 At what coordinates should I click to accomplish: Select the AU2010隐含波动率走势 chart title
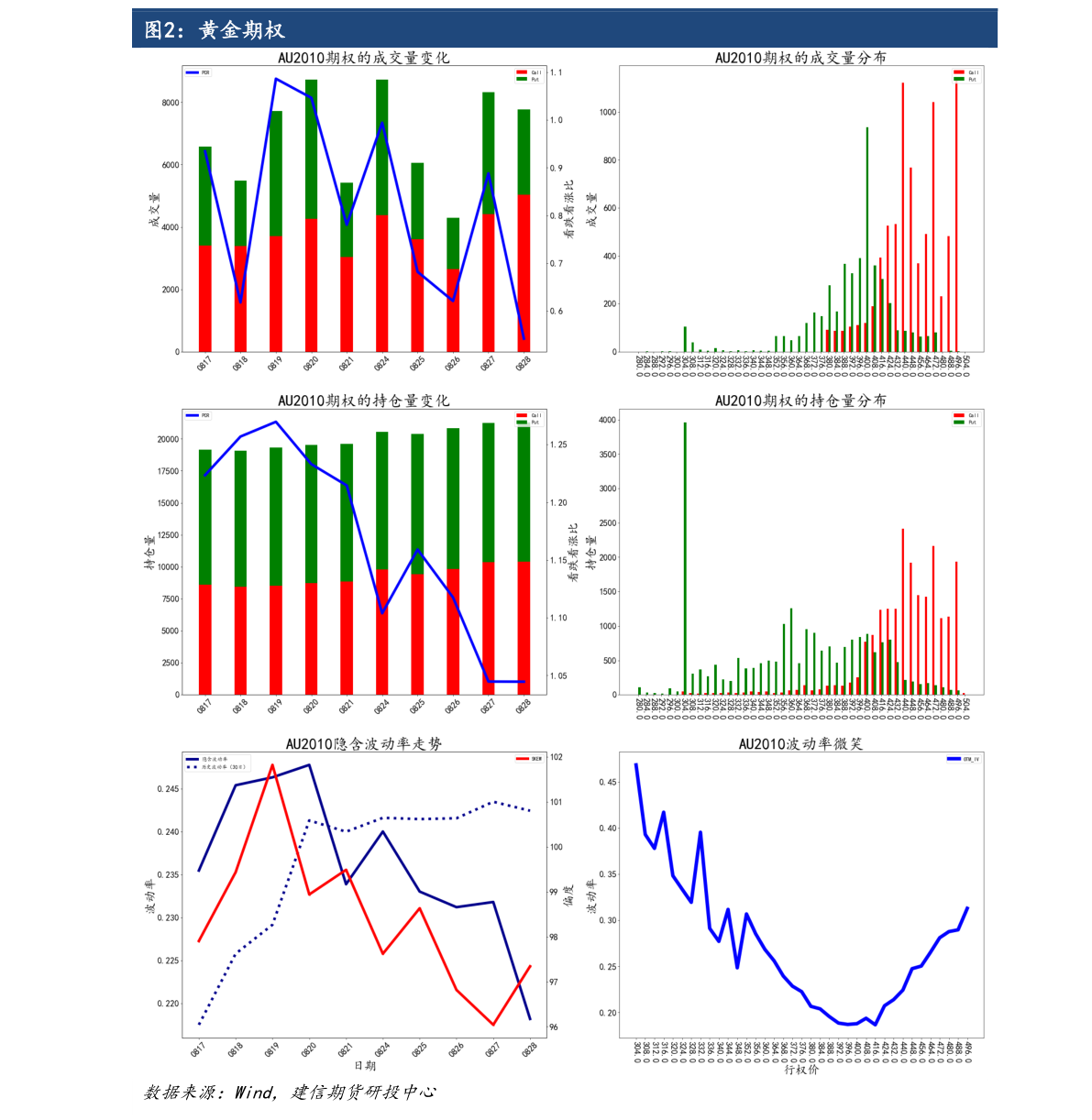[364, 743]
